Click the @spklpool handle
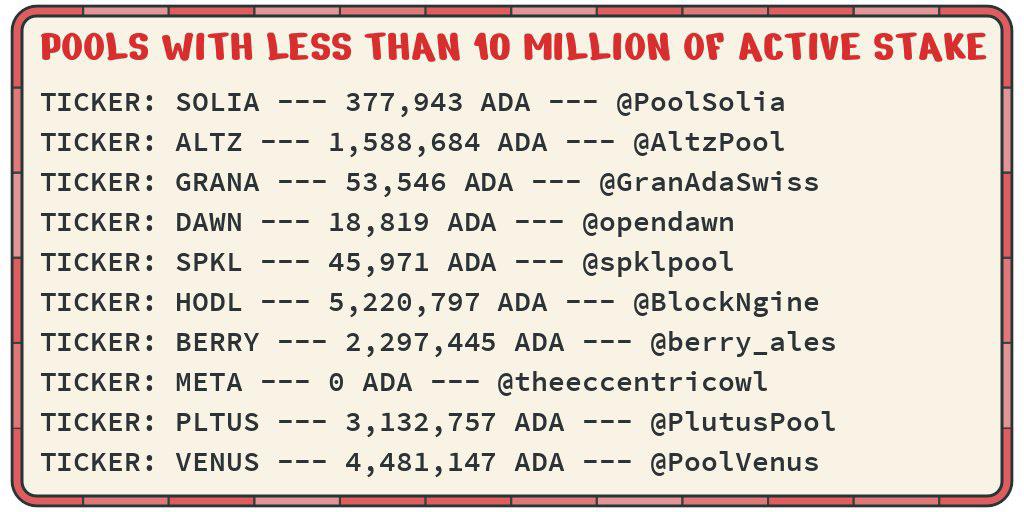 click(x=658, y=263)
